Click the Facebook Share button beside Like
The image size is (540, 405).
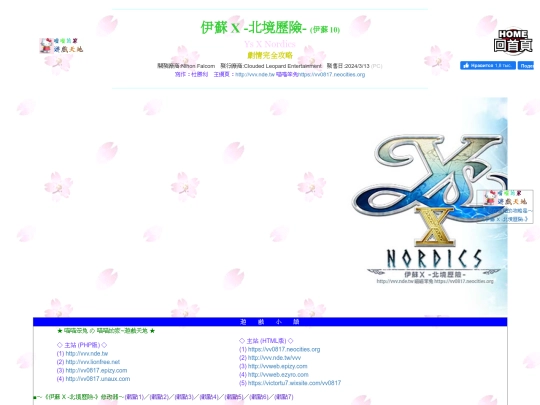point(526,65)
